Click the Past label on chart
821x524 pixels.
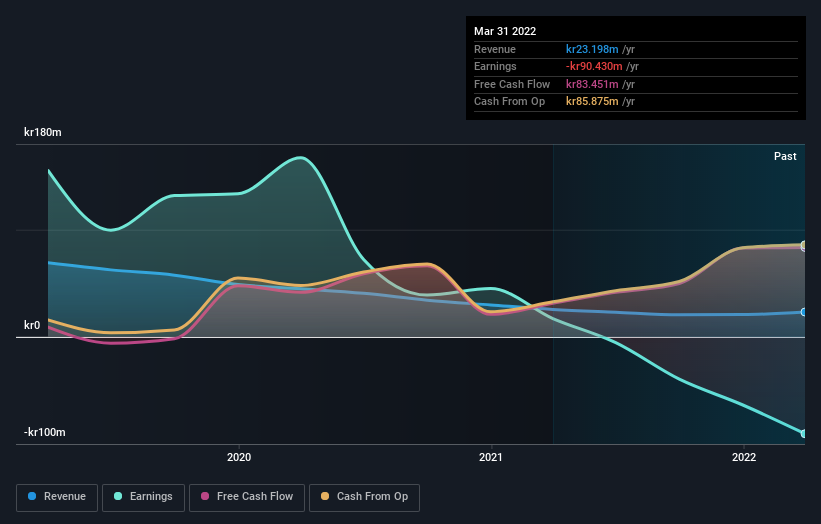click(785, 156)
